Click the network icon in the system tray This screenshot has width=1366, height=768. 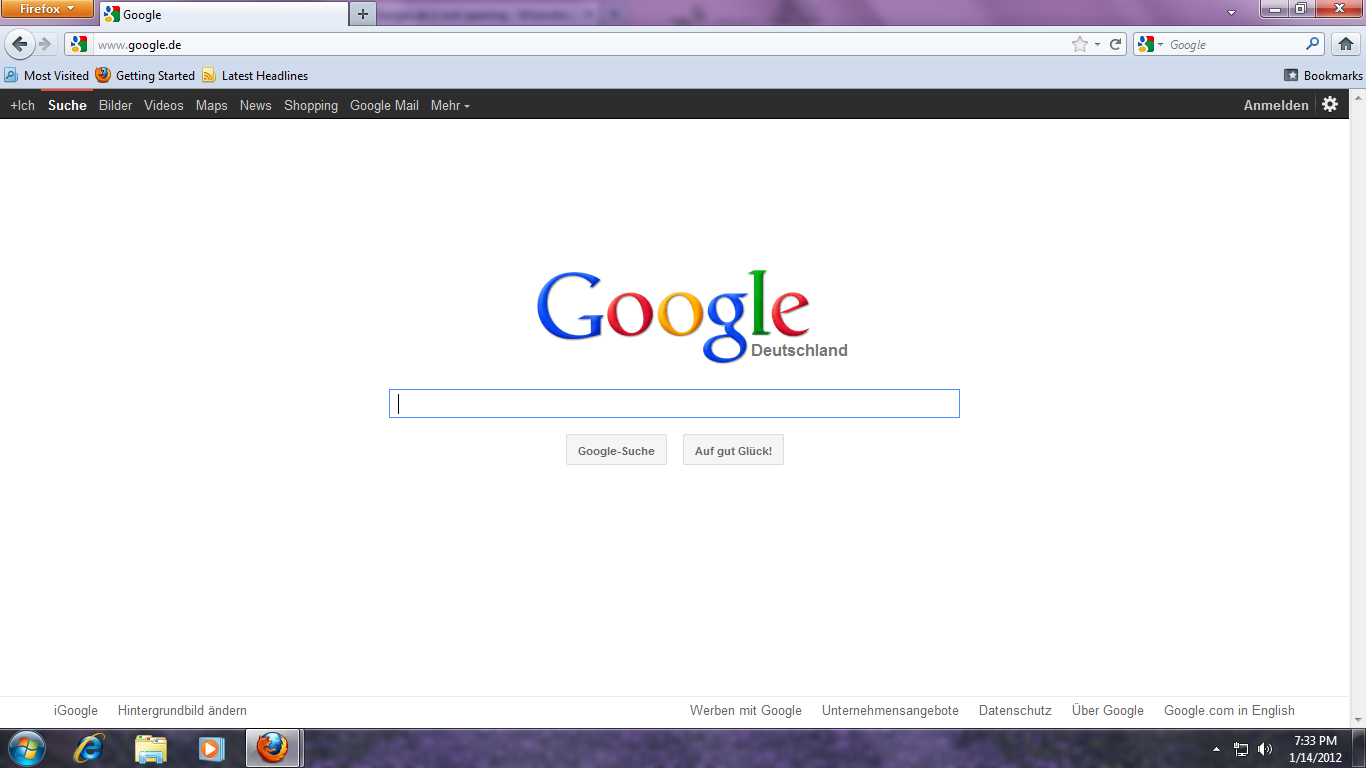(x=1241, y=749)
